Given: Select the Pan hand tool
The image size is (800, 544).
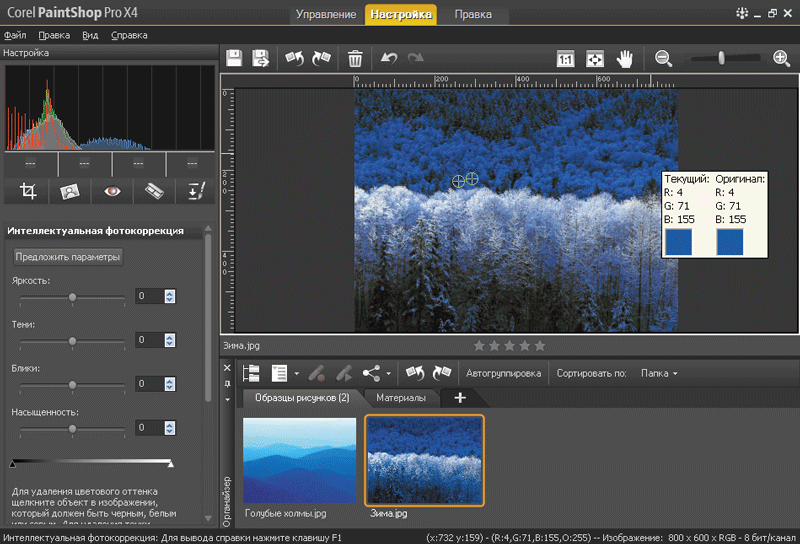Looking at the screenshot, I should coord(625,59).
